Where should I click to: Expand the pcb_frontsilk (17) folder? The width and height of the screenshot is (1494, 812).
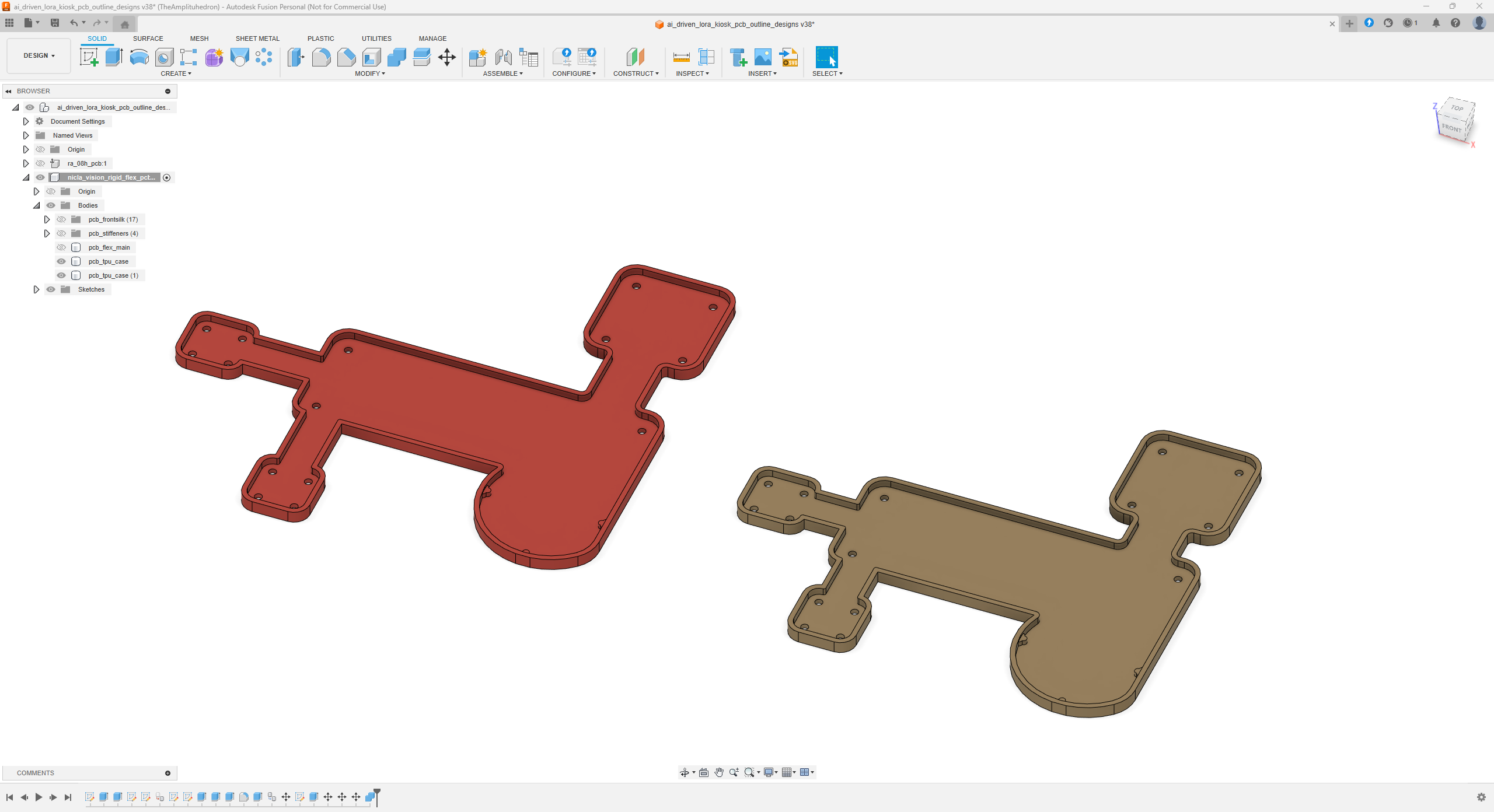pos(47,219)
